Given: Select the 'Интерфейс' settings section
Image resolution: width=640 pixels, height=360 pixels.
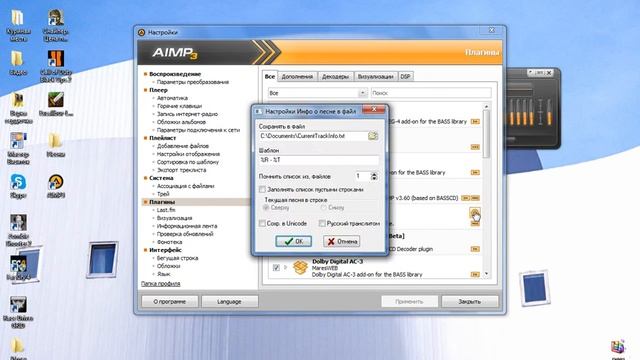Looking at the screenshot, I should (165, 250).
